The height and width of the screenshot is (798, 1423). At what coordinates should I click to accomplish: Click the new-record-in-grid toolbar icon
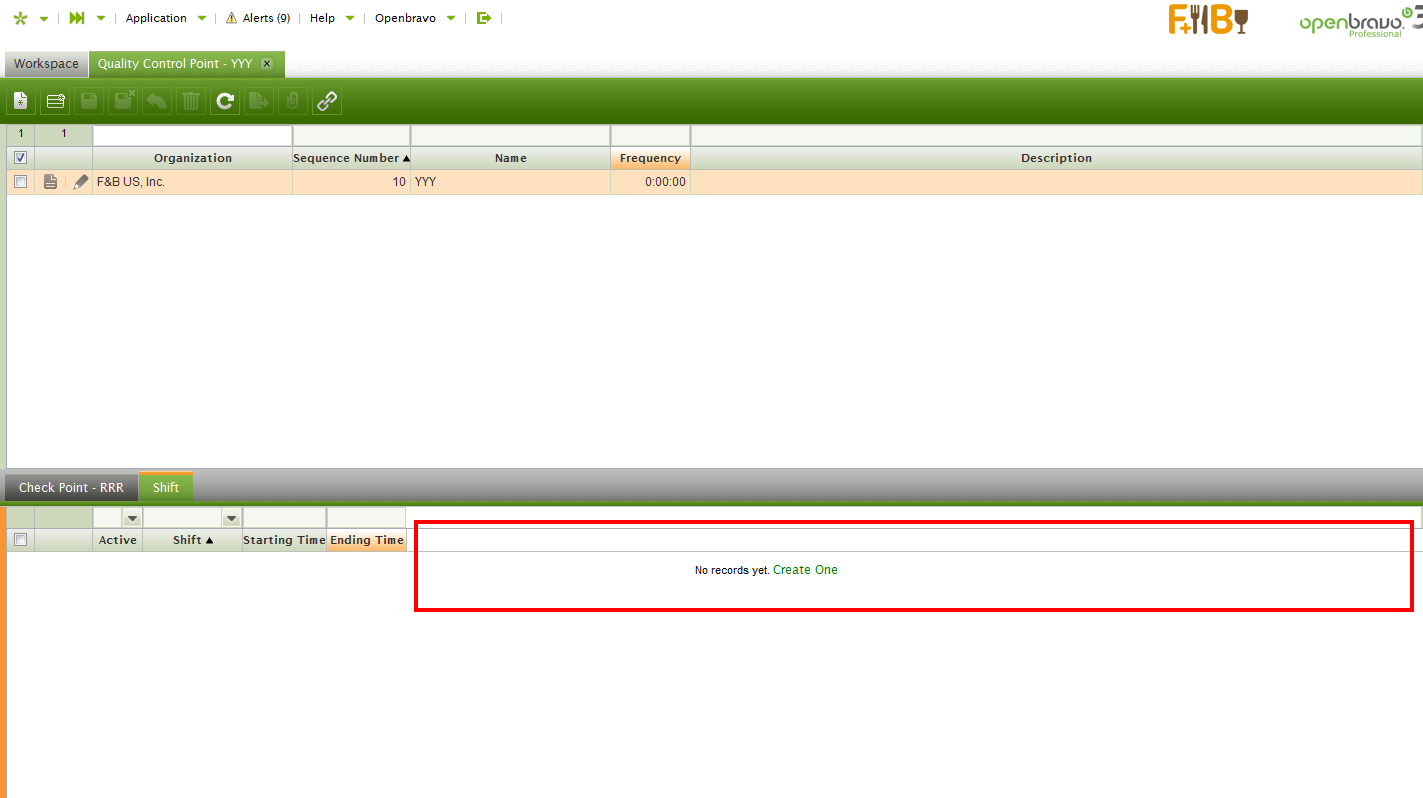[x=55, y=101]
